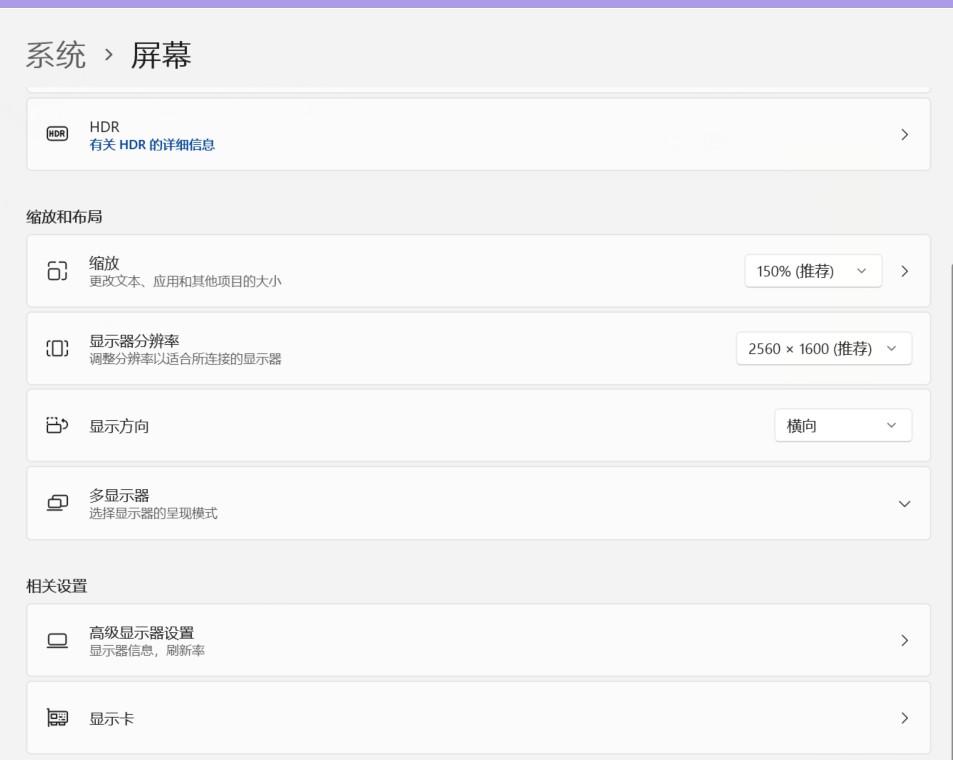Screen dimensions: 953x760
Task: Open the 有关 HDR 的详细信息 link
Action: tap(152, 145)
